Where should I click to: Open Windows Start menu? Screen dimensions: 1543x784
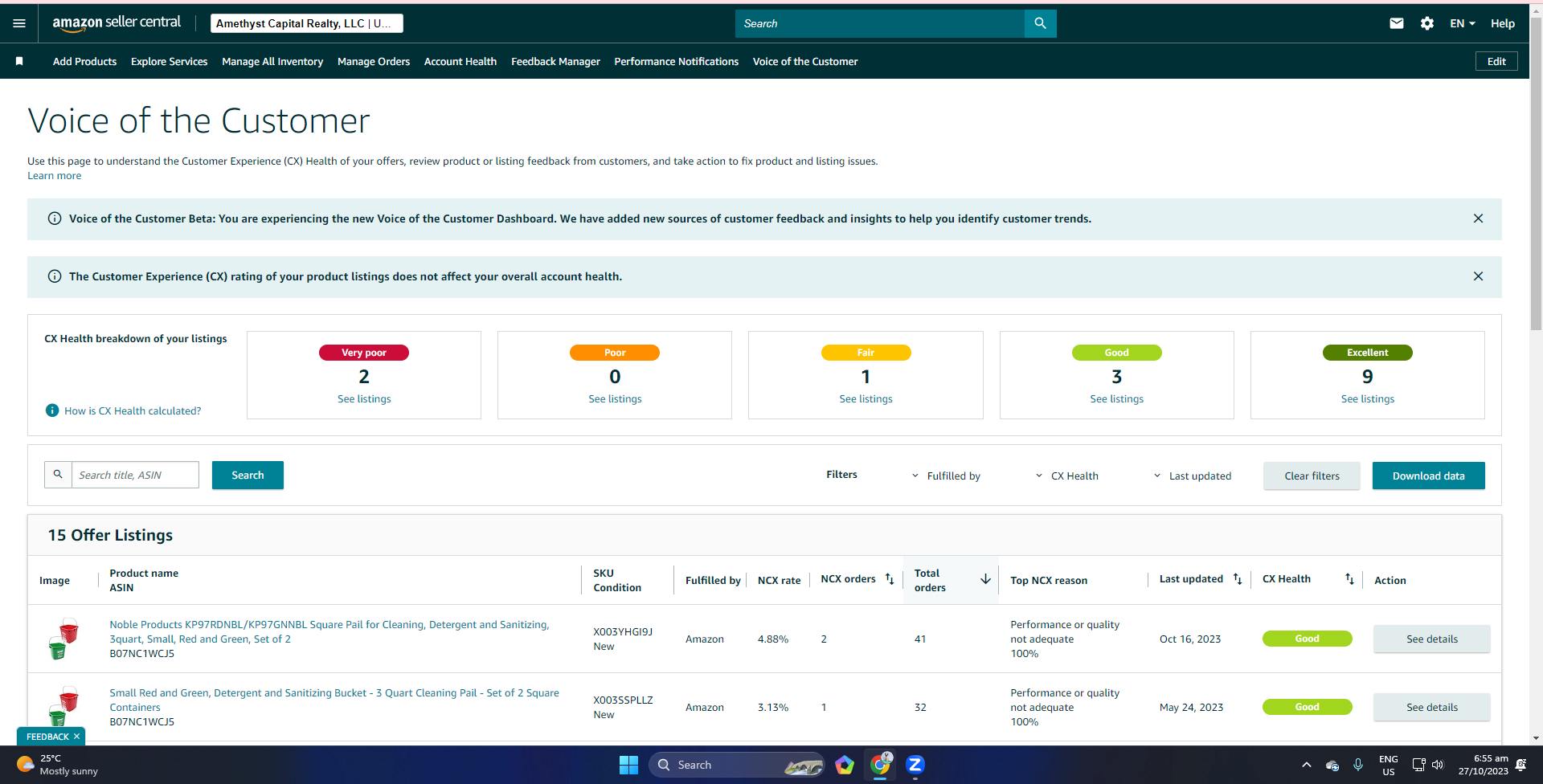628,765
